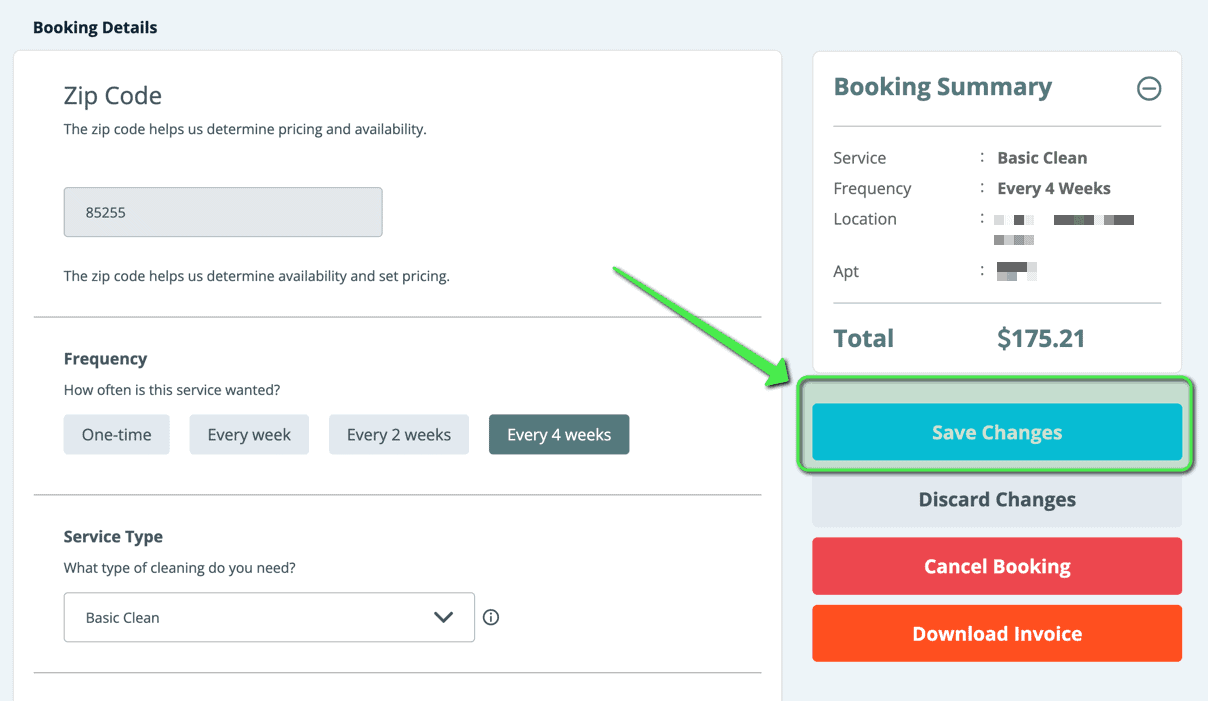The width and height of the screenshot is (1208, 701).
Task: Open the Basic Clean service dropdown
Action: (269, 617)
